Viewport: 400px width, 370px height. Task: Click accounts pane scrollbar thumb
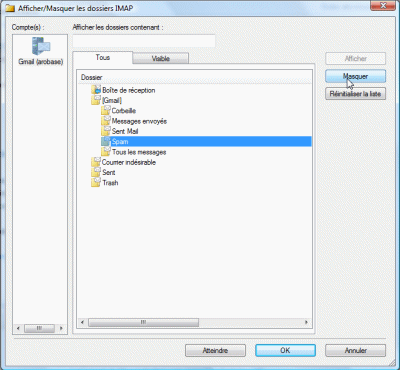(x=39, y=328)
